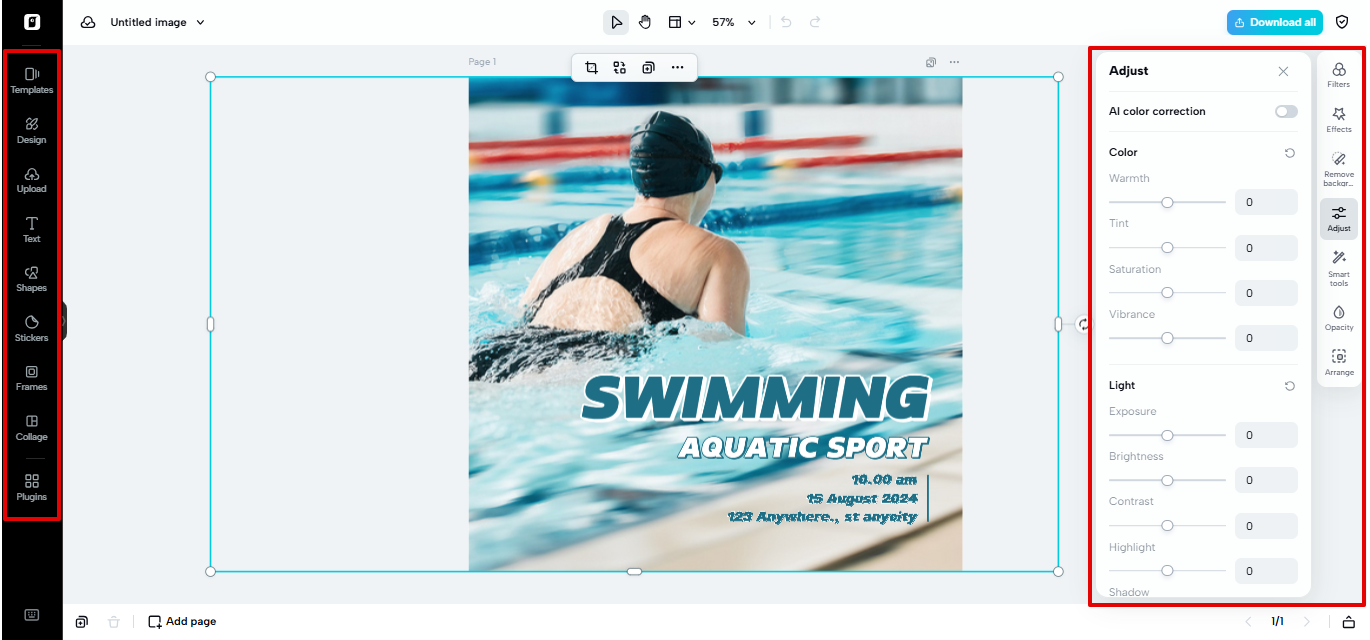Open the layout grid dropdown in top bar
1370x640 pixels.
click(681, 22)
